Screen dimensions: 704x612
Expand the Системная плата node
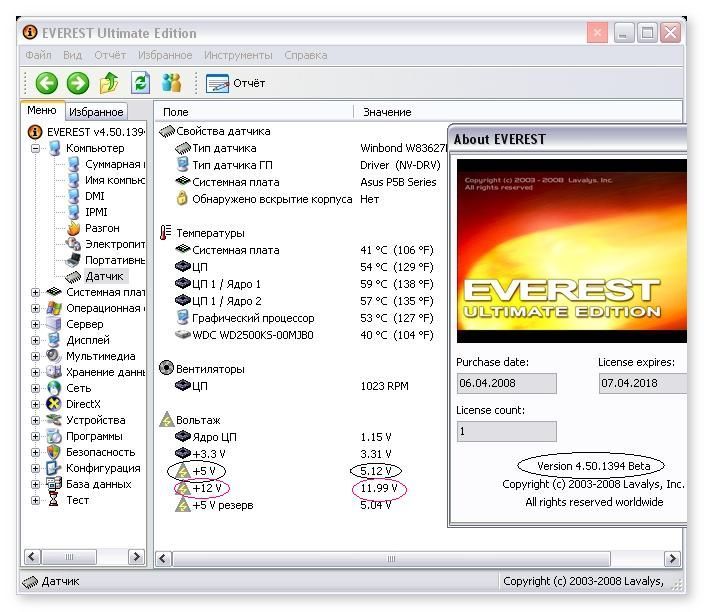coord(35,292)
